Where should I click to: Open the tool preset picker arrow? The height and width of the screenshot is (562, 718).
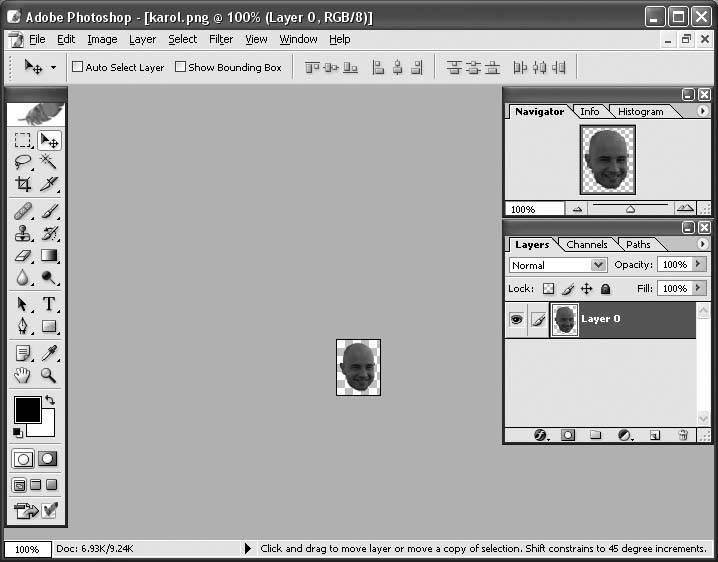pos(54,67)
